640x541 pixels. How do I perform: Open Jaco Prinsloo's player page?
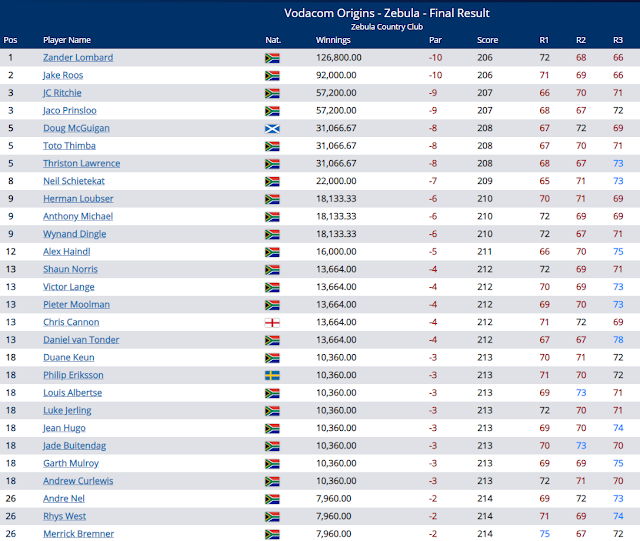pos(70,110)
